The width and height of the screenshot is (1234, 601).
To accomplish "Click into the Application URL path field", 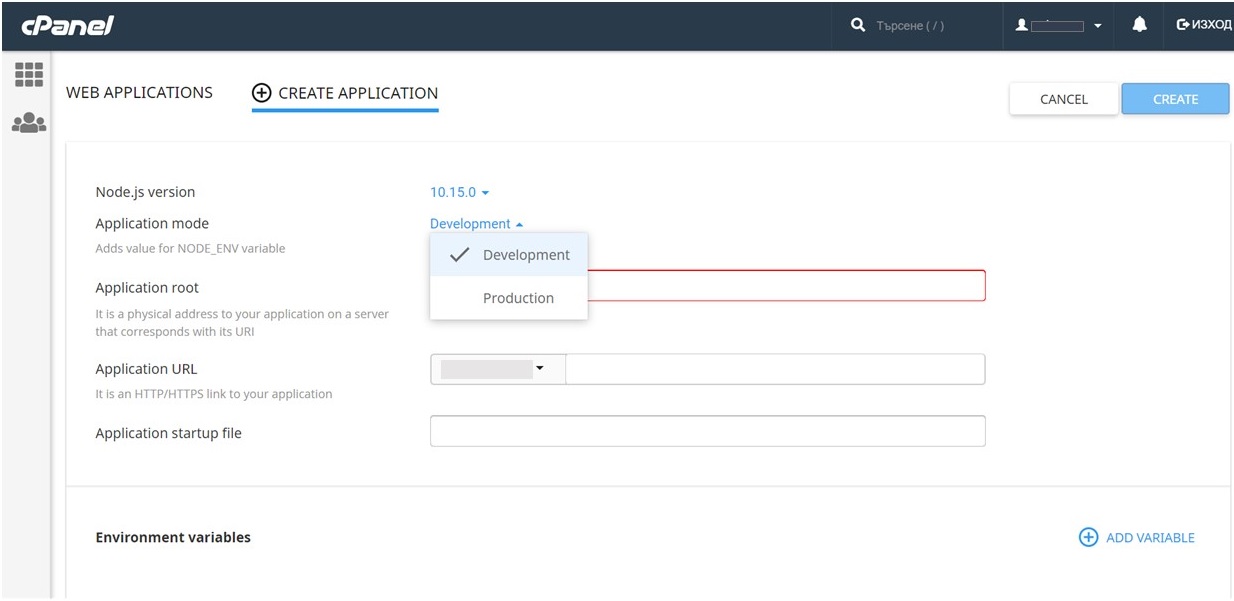I will coord(775,369).
